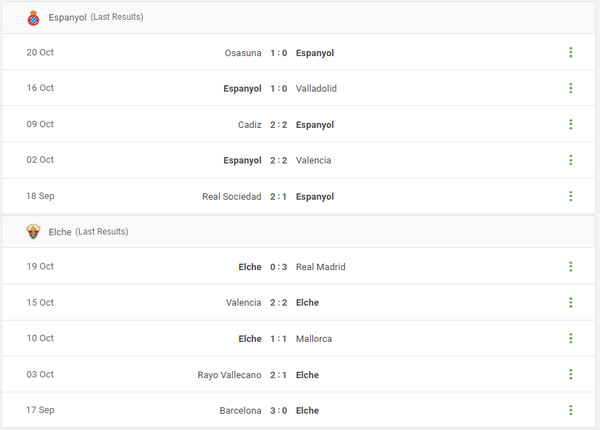Open three-dot menu for Rayo Vallecano match
Viewport: 600px width, 430px height.
point(570,374)
